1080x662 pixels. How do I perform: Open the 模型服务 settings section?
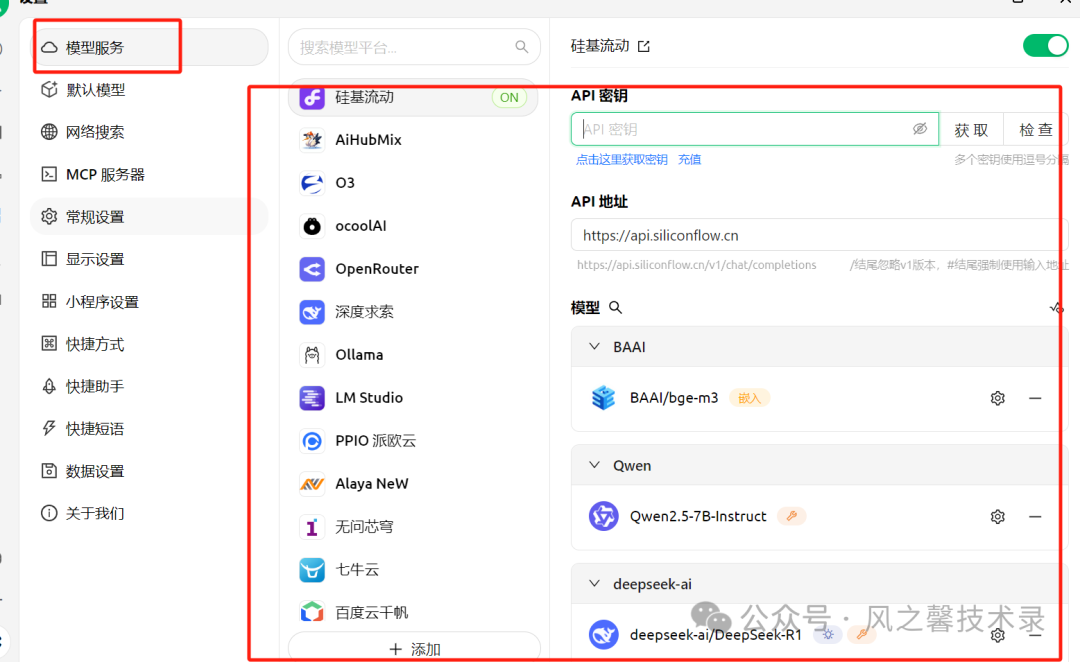pyautogui.click(x=149, y=48)
